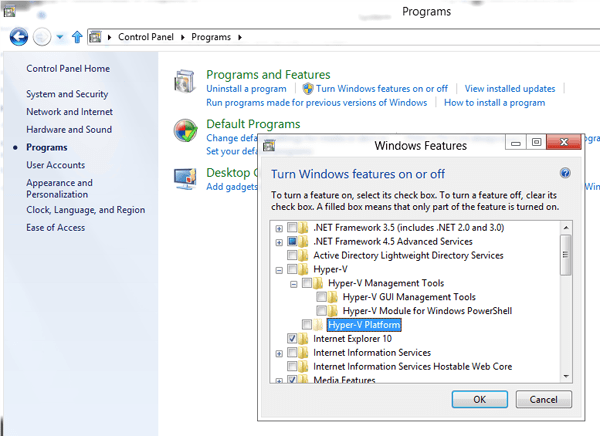Click the scroll up arrow in features list
The image size is (600, 436).
[x=566, y=228]
